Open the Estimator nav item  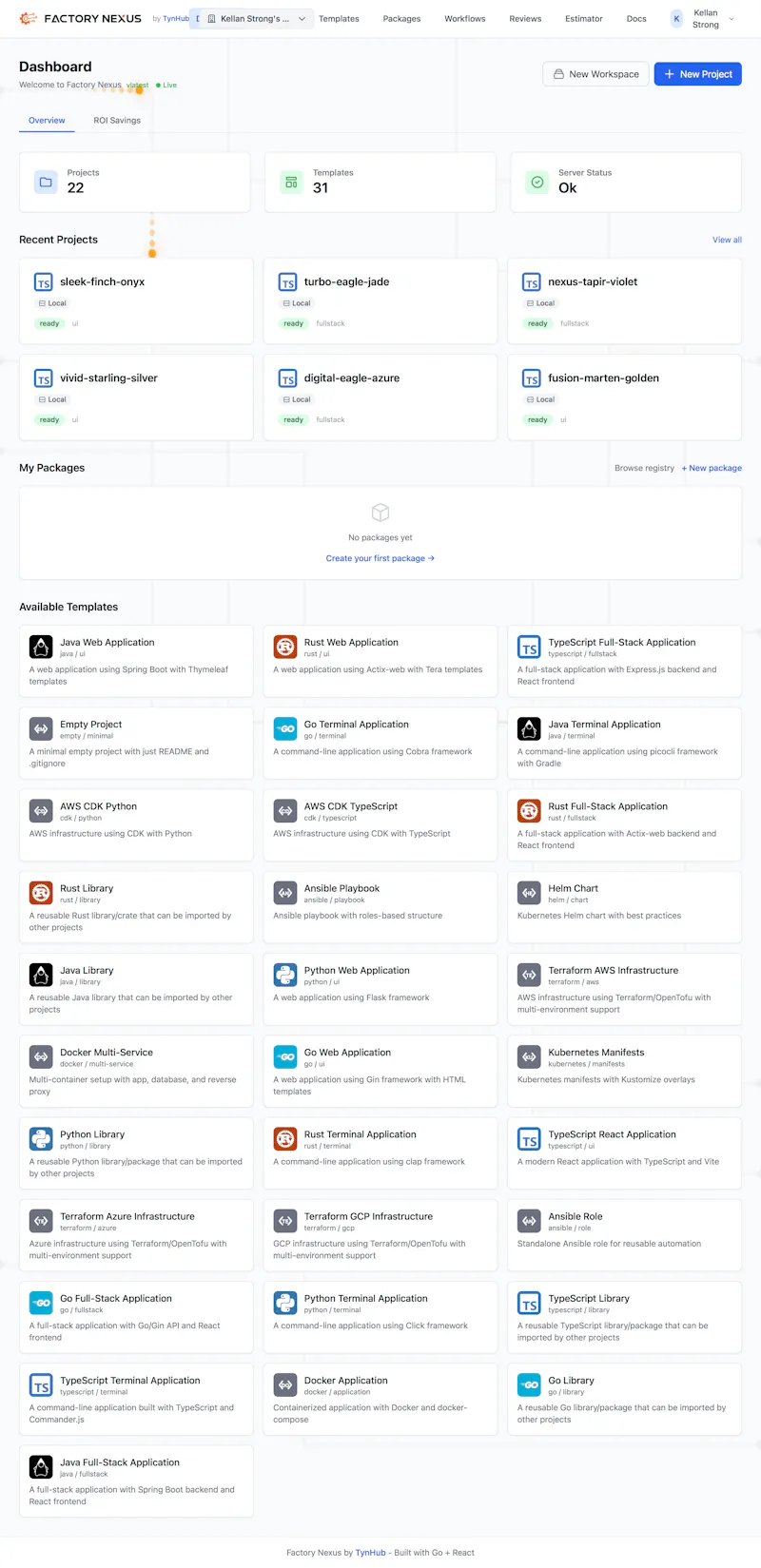point(584,19)
